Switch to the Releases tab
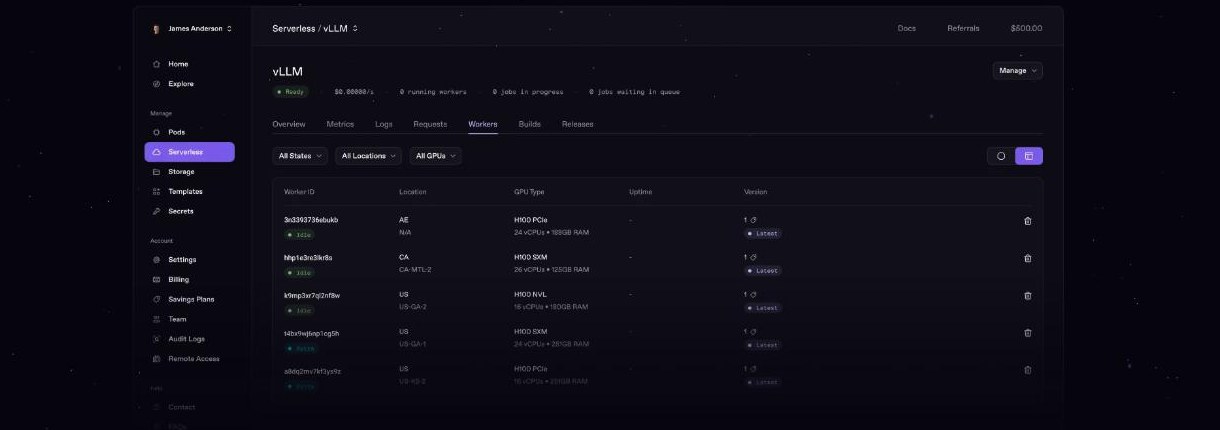Image resolution: width=1220 pixels, height=430 pixels. click(x=578, y=124)
